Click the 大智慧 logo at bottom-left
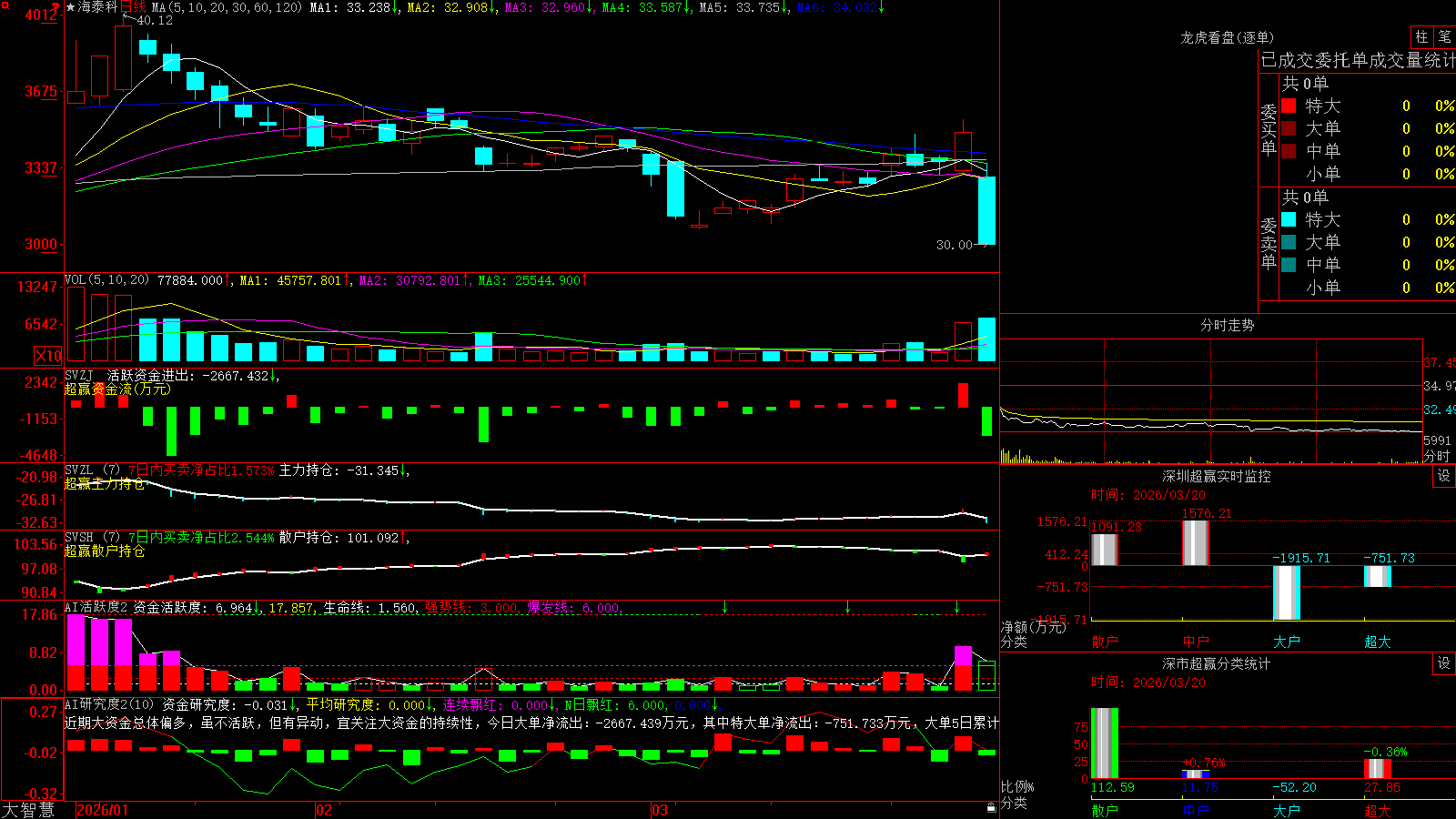 tap(28, 810)
